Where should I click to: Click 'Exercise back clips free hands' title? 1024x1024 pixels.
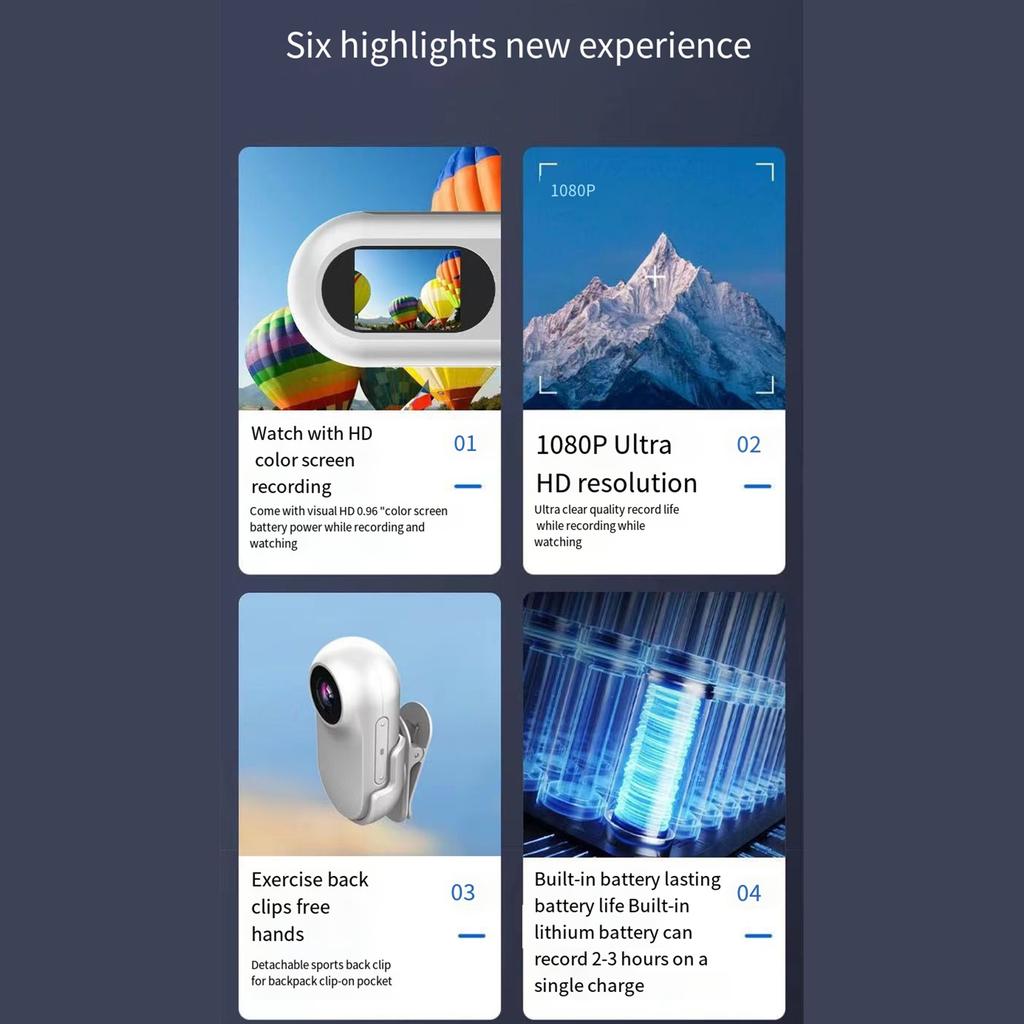310,906
